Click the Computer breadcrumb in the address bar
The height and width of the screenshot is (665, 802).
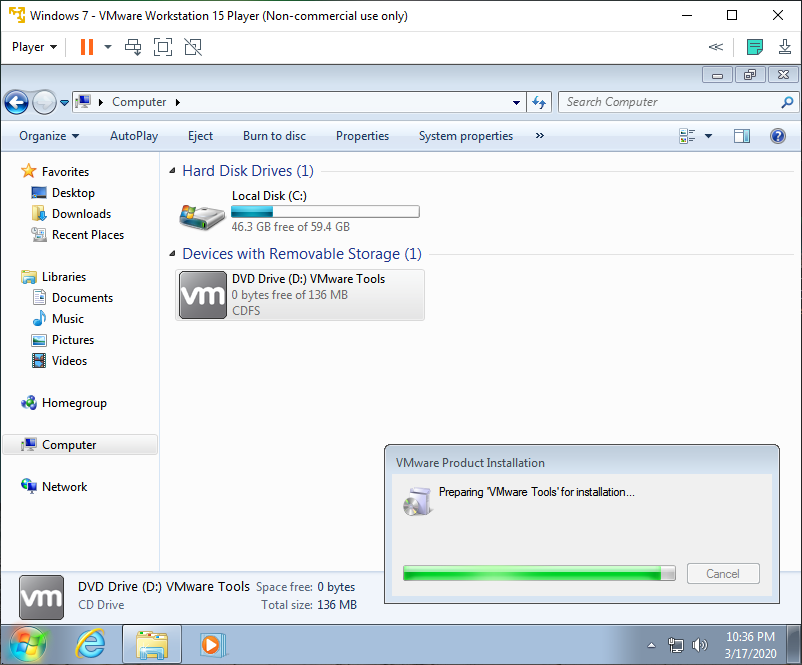coord(139,102)
